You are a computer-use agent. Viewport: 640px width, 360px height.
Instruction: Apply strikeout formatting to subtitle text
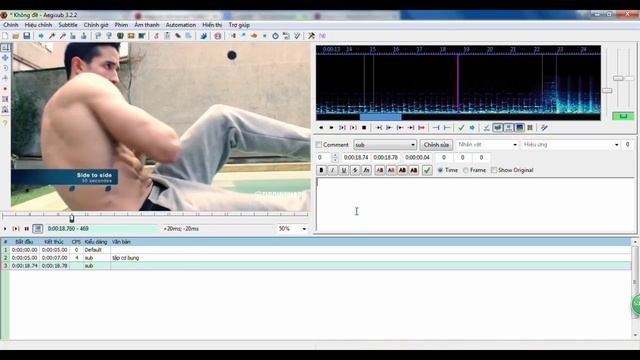tap(355, 170)
